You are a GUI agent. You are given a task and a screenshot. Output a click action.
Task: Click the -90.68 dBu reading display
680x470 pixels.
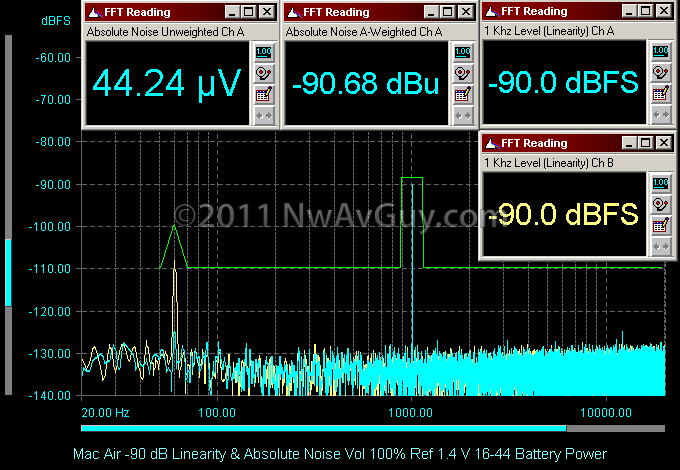pyautogui.click(x=366, y=83)
